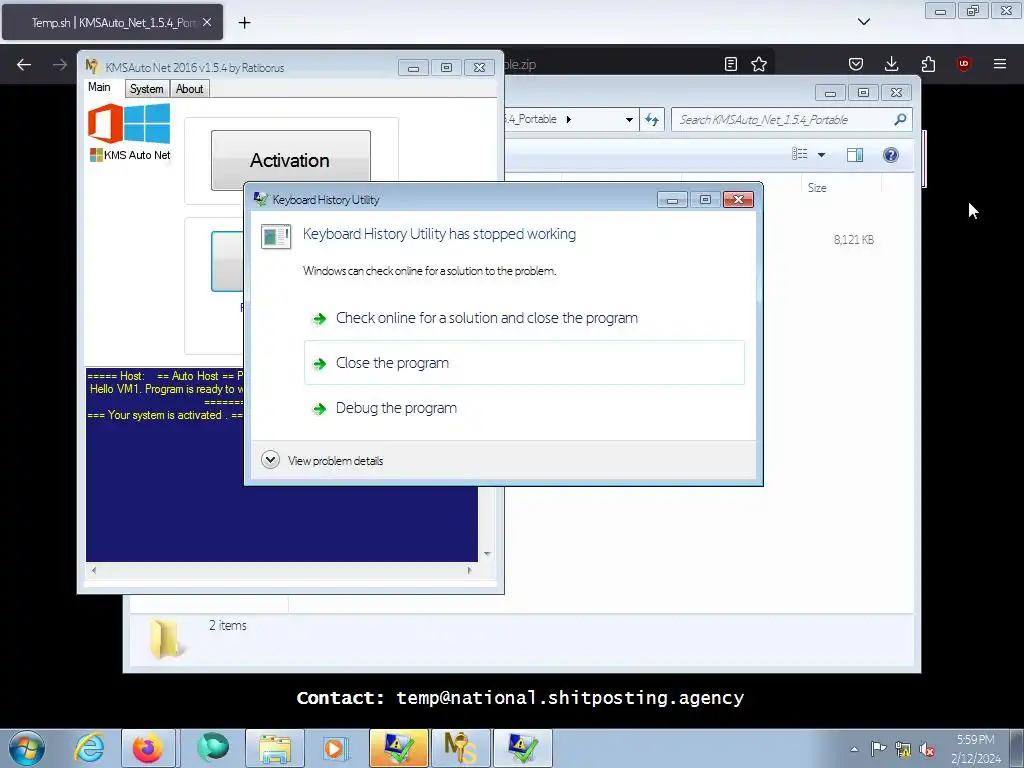Select the Main tab in KMSAuto

click(99, 88)
